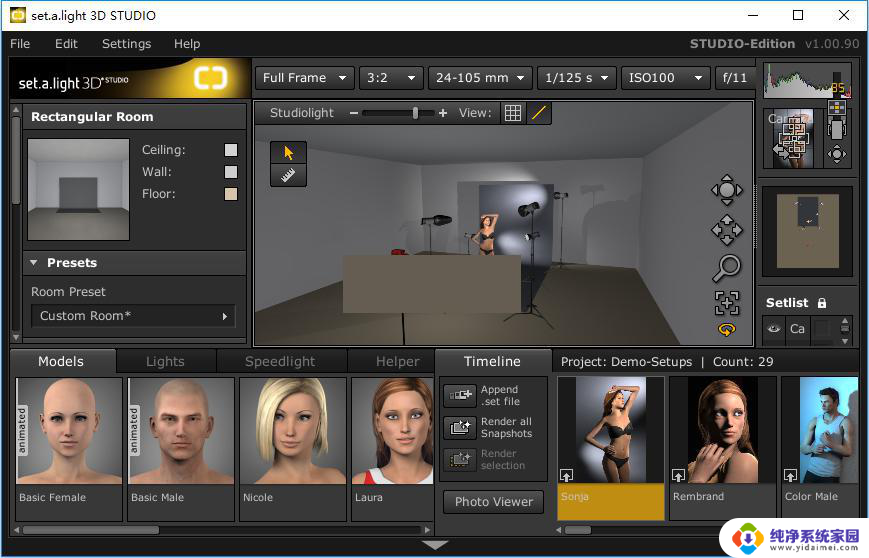Click the Setlist lock icon
The image size is (869, 558).
(x=822, y=303)
